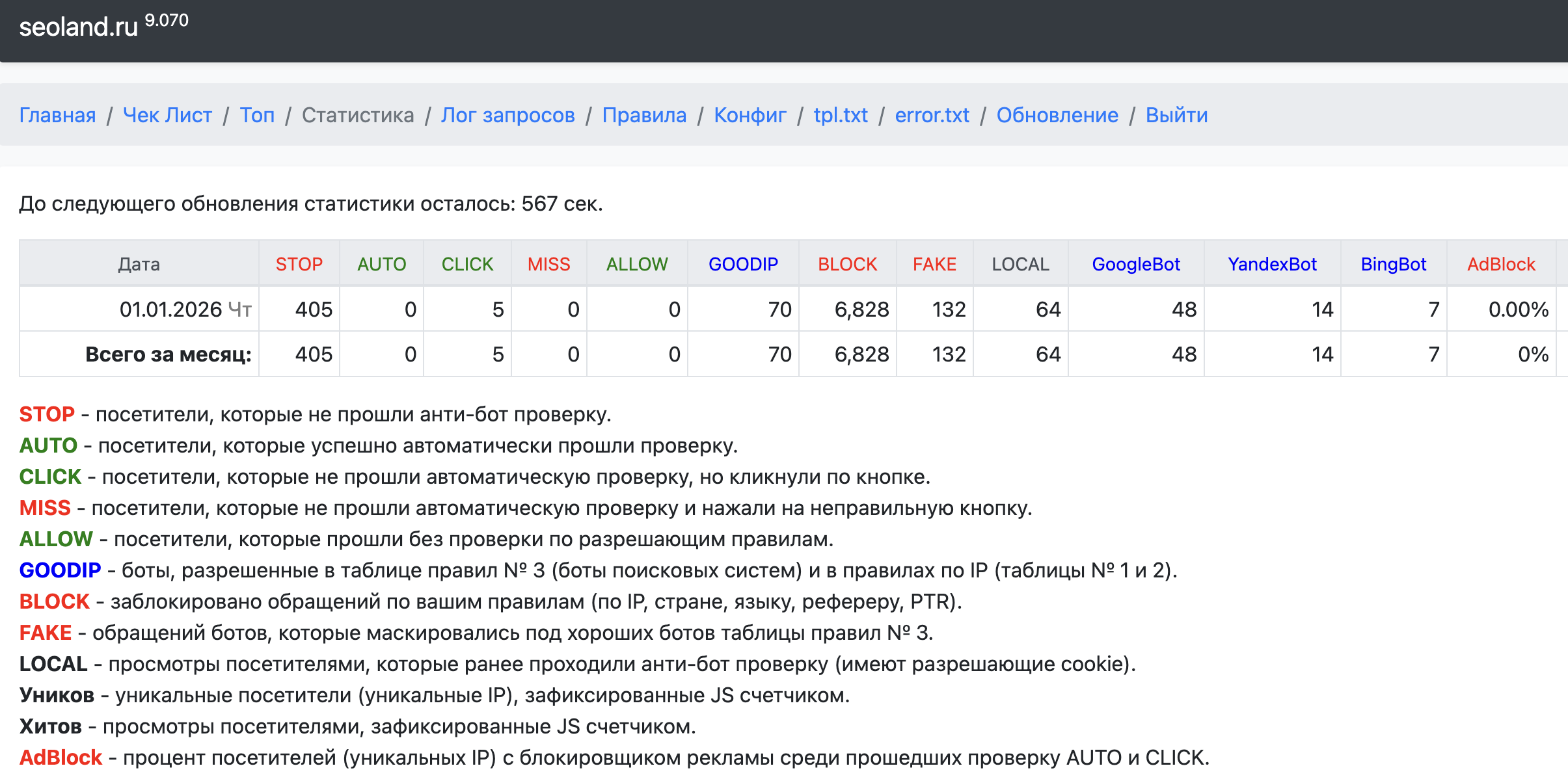This screenshot has height=779, width=1568.
Task: Go to the Чек Лист page
Action: click(167, 115)
